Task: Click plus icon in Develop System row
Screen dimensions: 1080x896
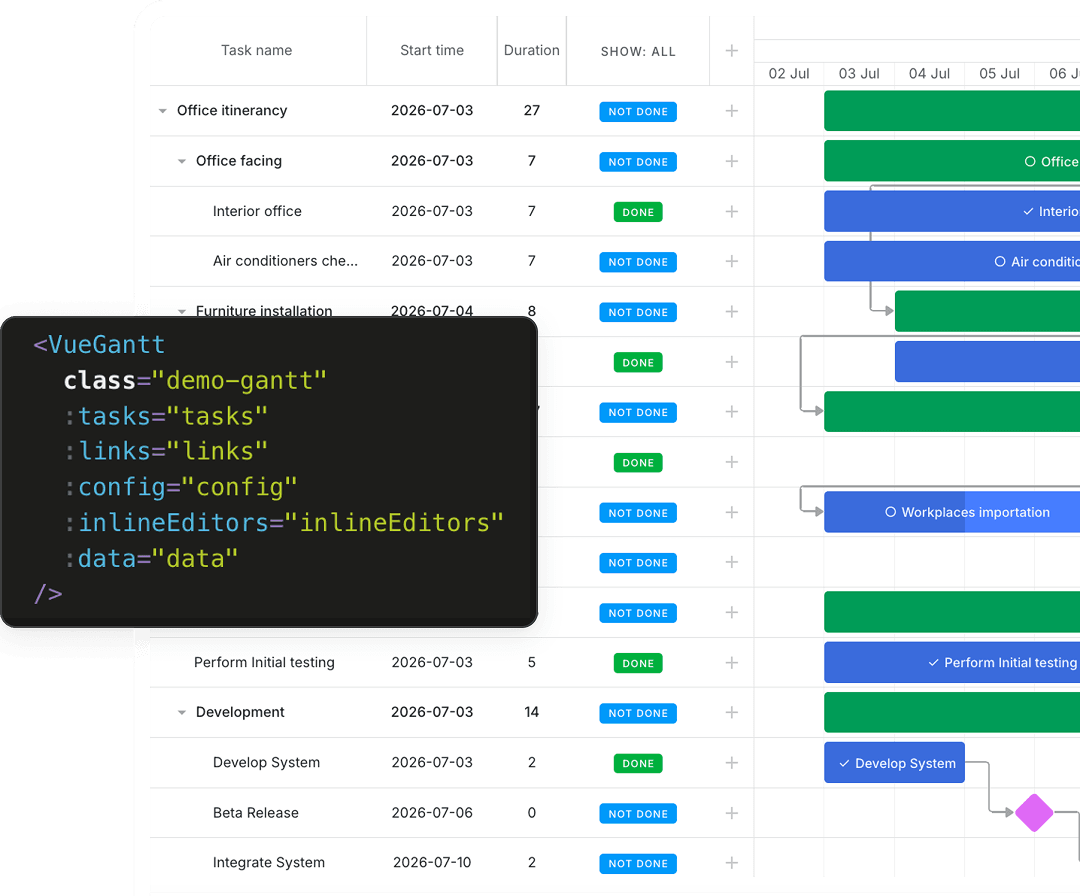Action: click(x=731, y=762)
